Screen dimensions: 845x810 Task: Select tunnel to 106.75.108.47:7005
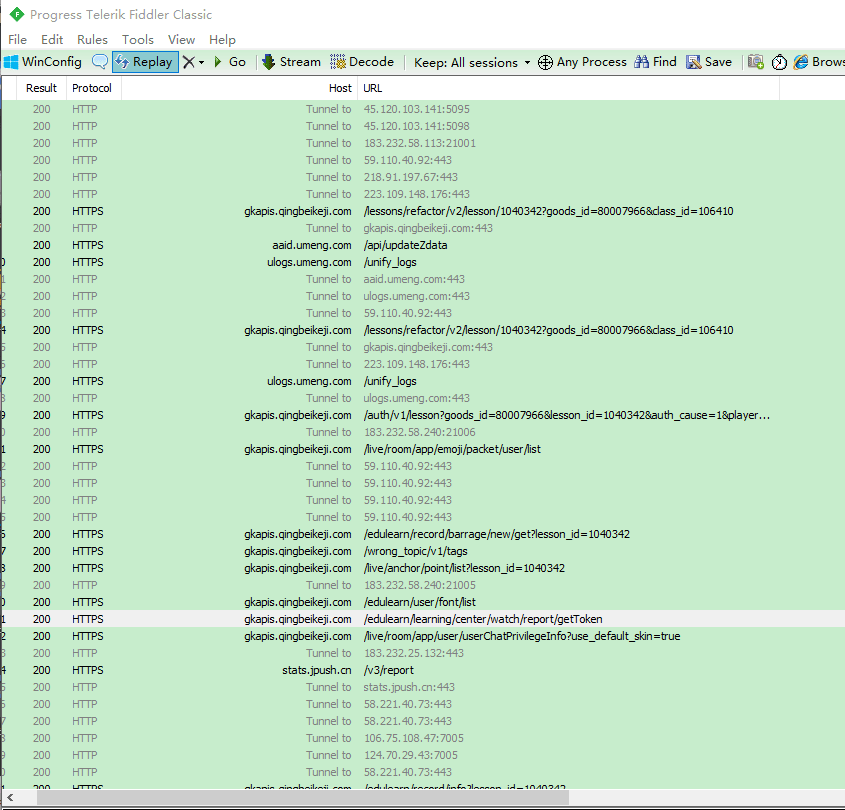pyautogui.click(x=424, y=738)
